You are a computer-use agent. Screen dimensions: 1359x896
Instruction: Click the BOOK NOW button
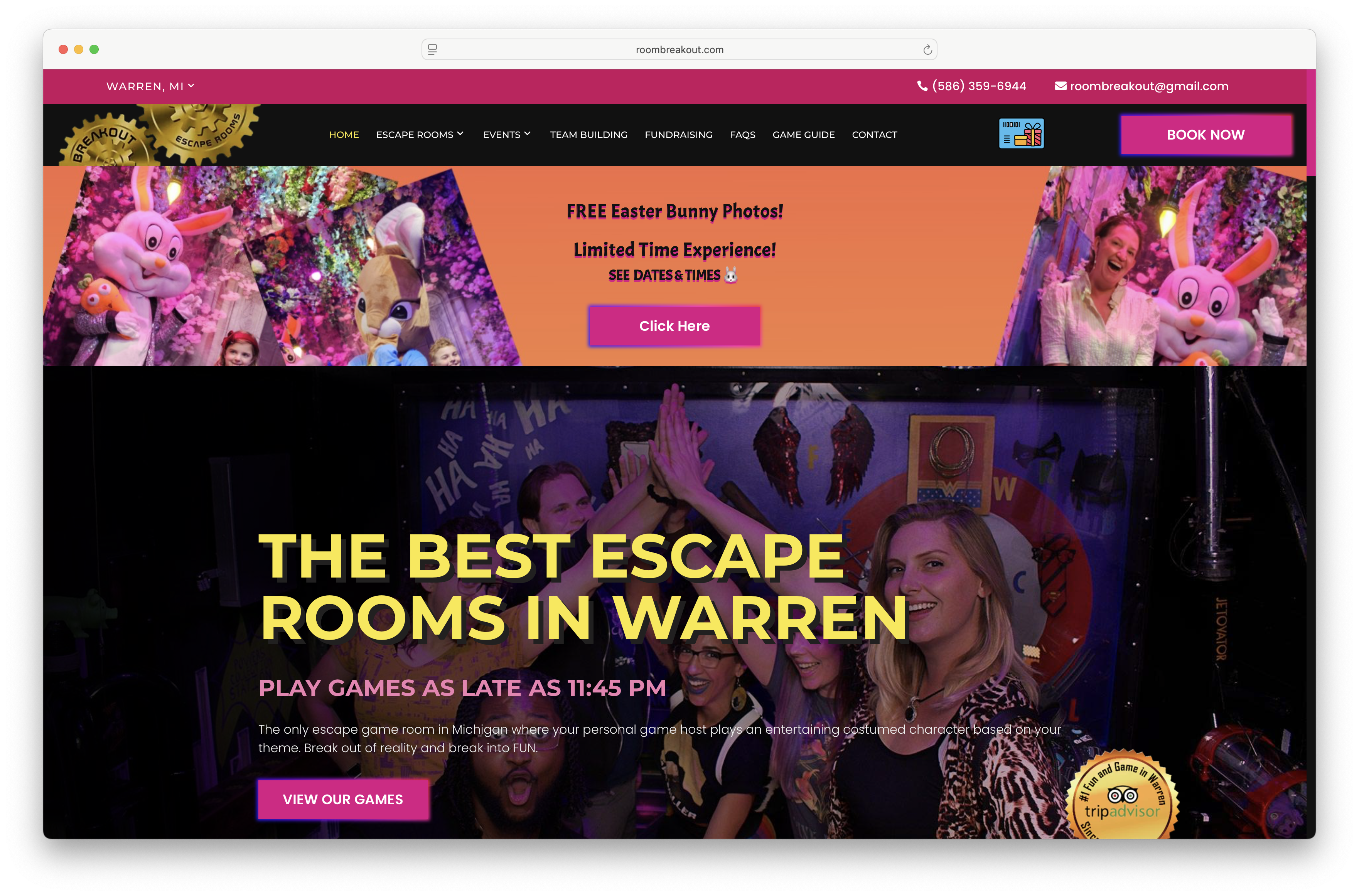1205,135
